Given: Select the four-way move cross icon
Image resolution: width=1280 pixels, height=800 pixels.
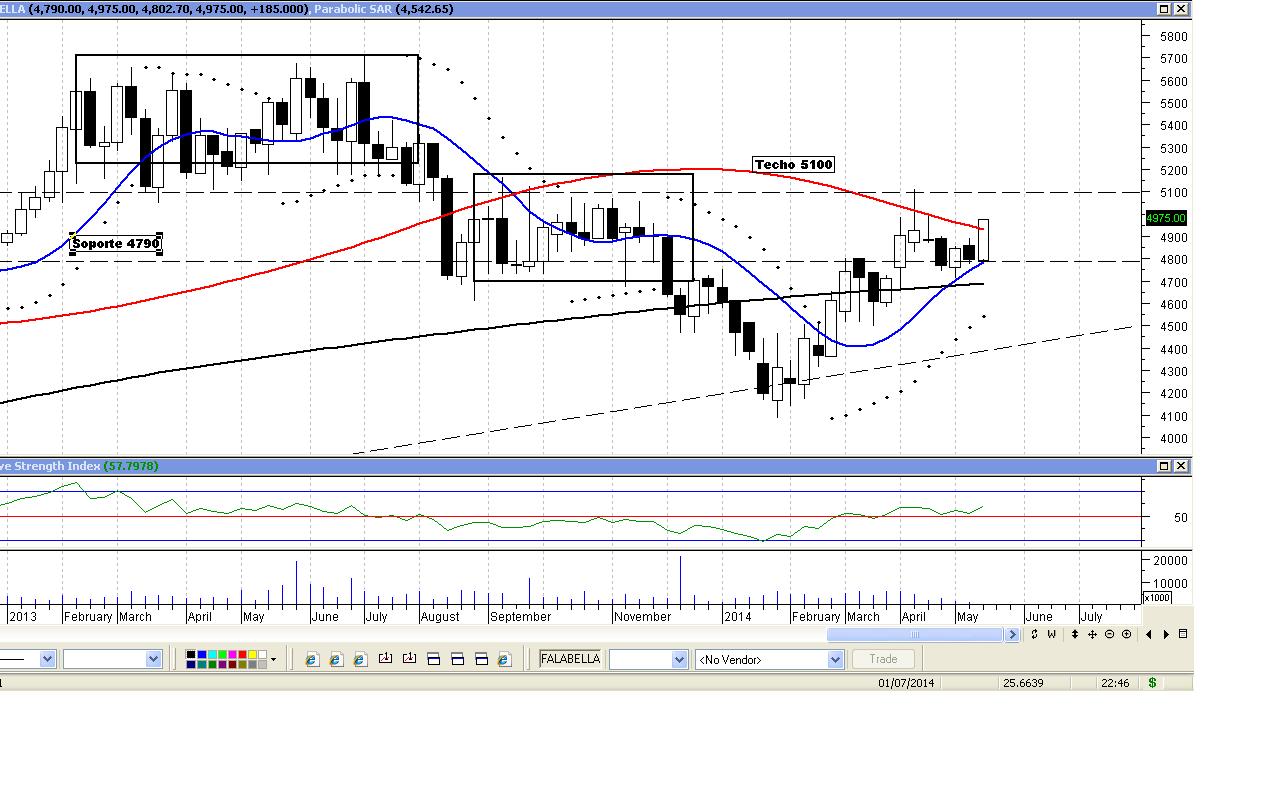Looking at the screenshot, I should (x=1093, y=634).
